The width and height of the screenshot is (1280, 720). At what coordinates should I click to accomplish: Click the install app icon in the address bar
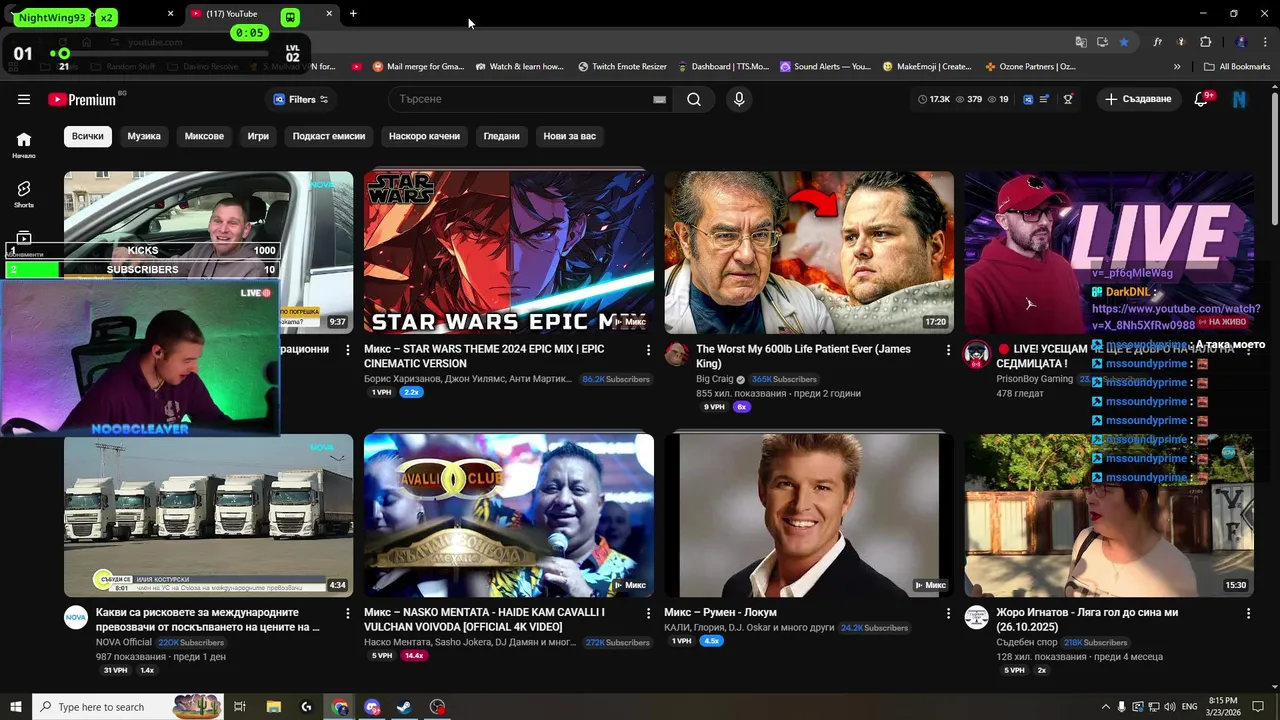[x=1102, y=42]
